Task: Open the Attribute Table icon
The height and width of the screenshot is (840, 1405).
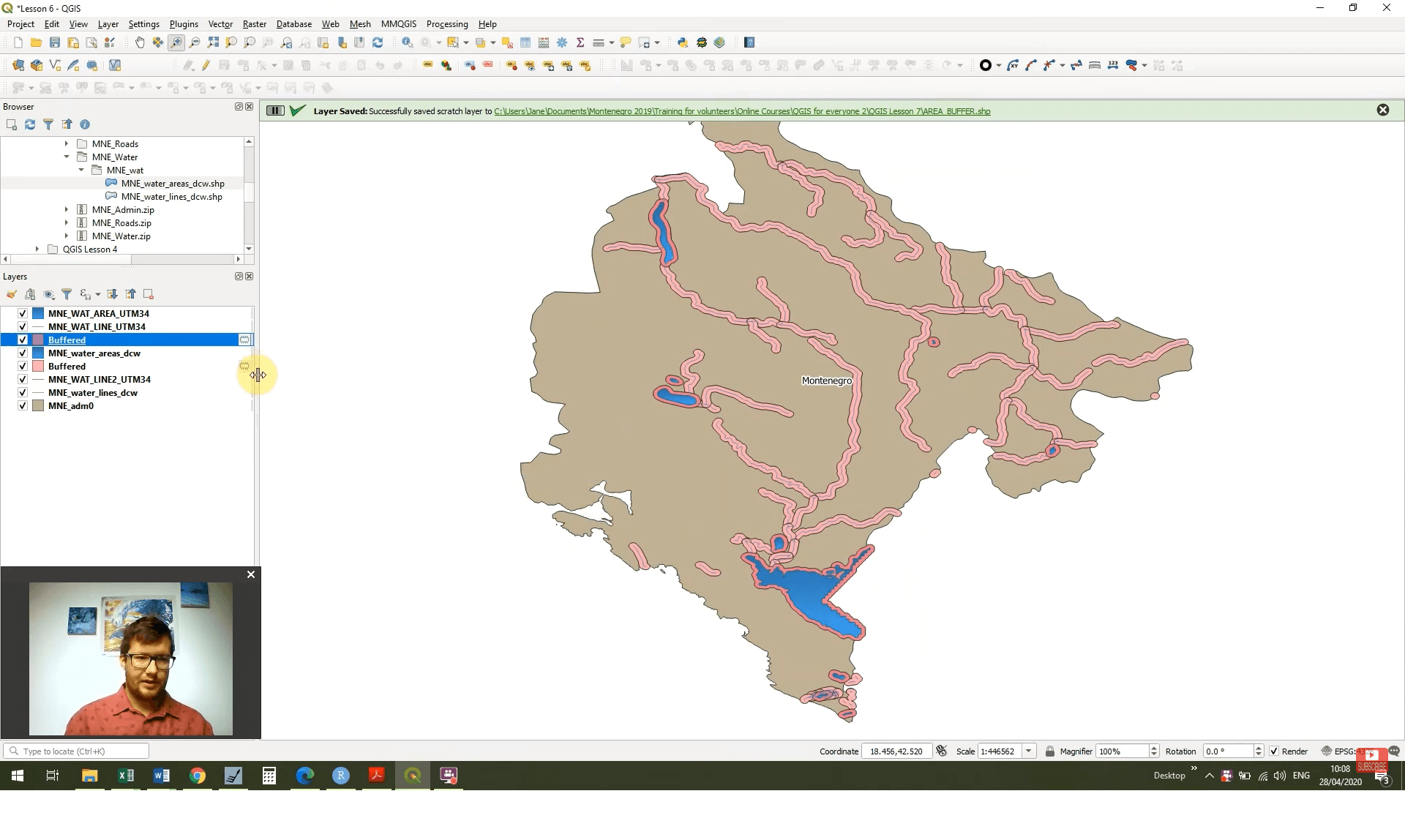Action: (526, 42)
